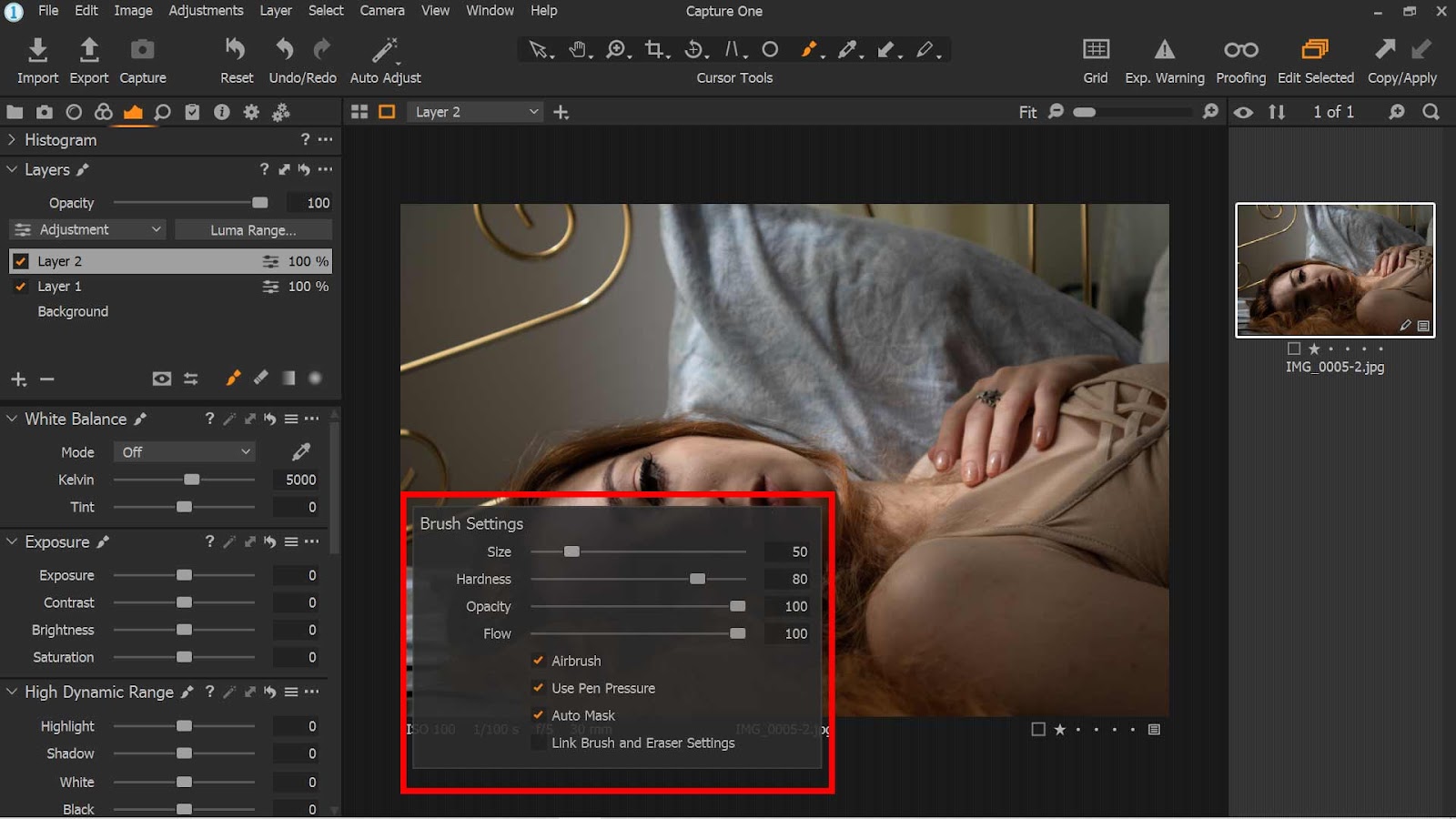Disable Use Pen Pressure checkbox
1456x819 pixels.
(539, 688)
